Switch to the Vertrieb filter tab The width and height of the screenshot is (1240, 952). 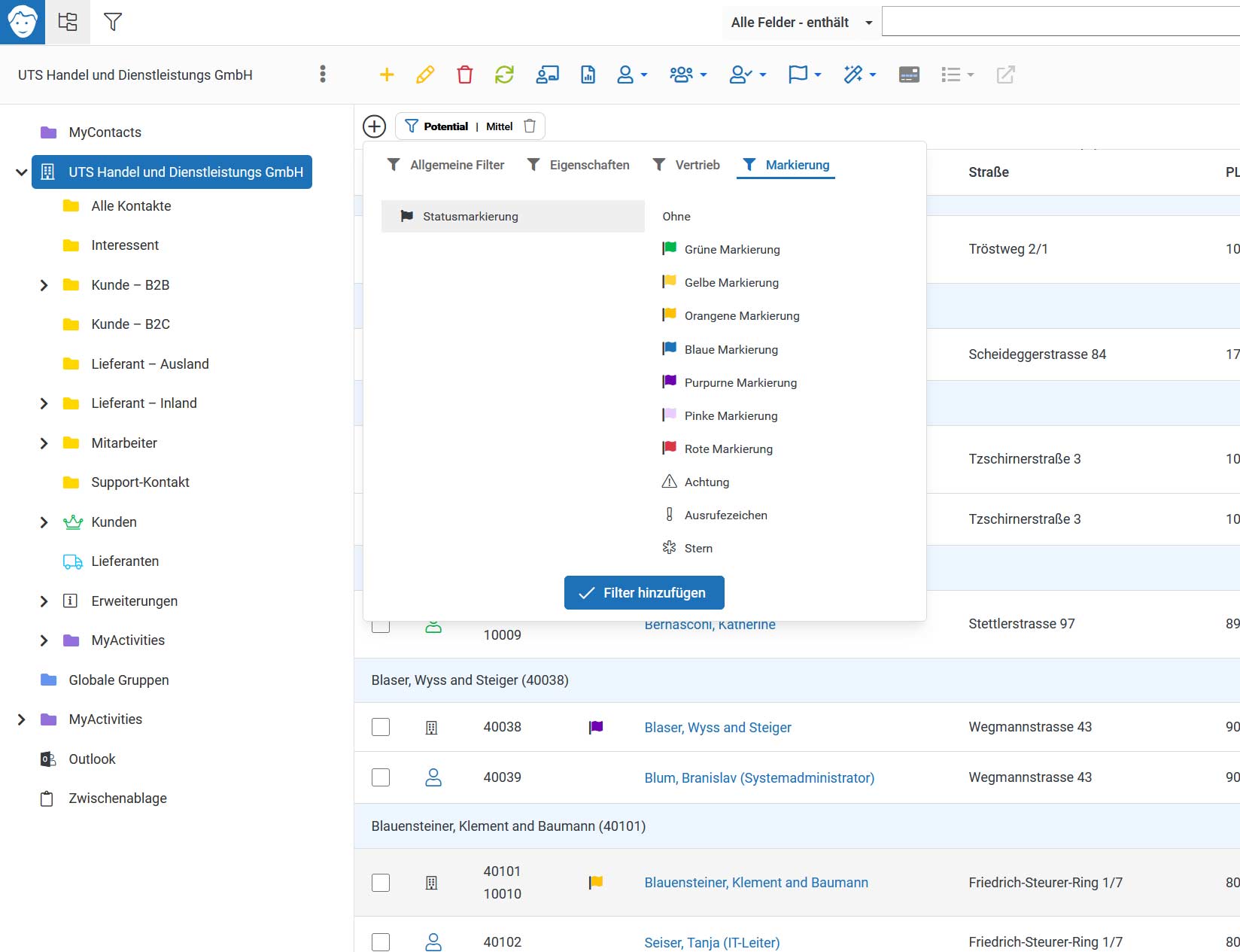[686, 165]
